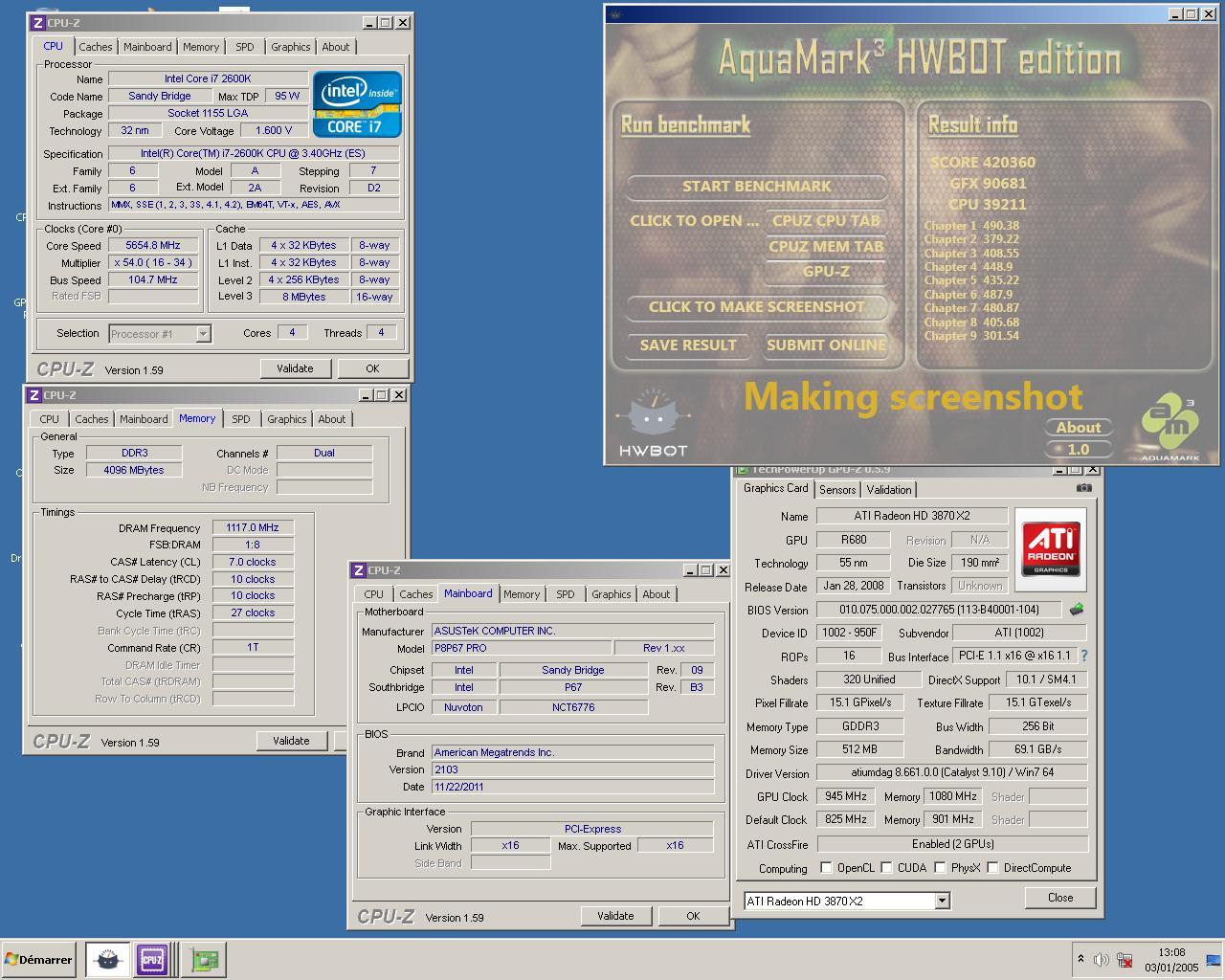Click the CAS# Latency 7.0 clocks value
Viewport: 1225px width, 980px height.
click(253, 562)
